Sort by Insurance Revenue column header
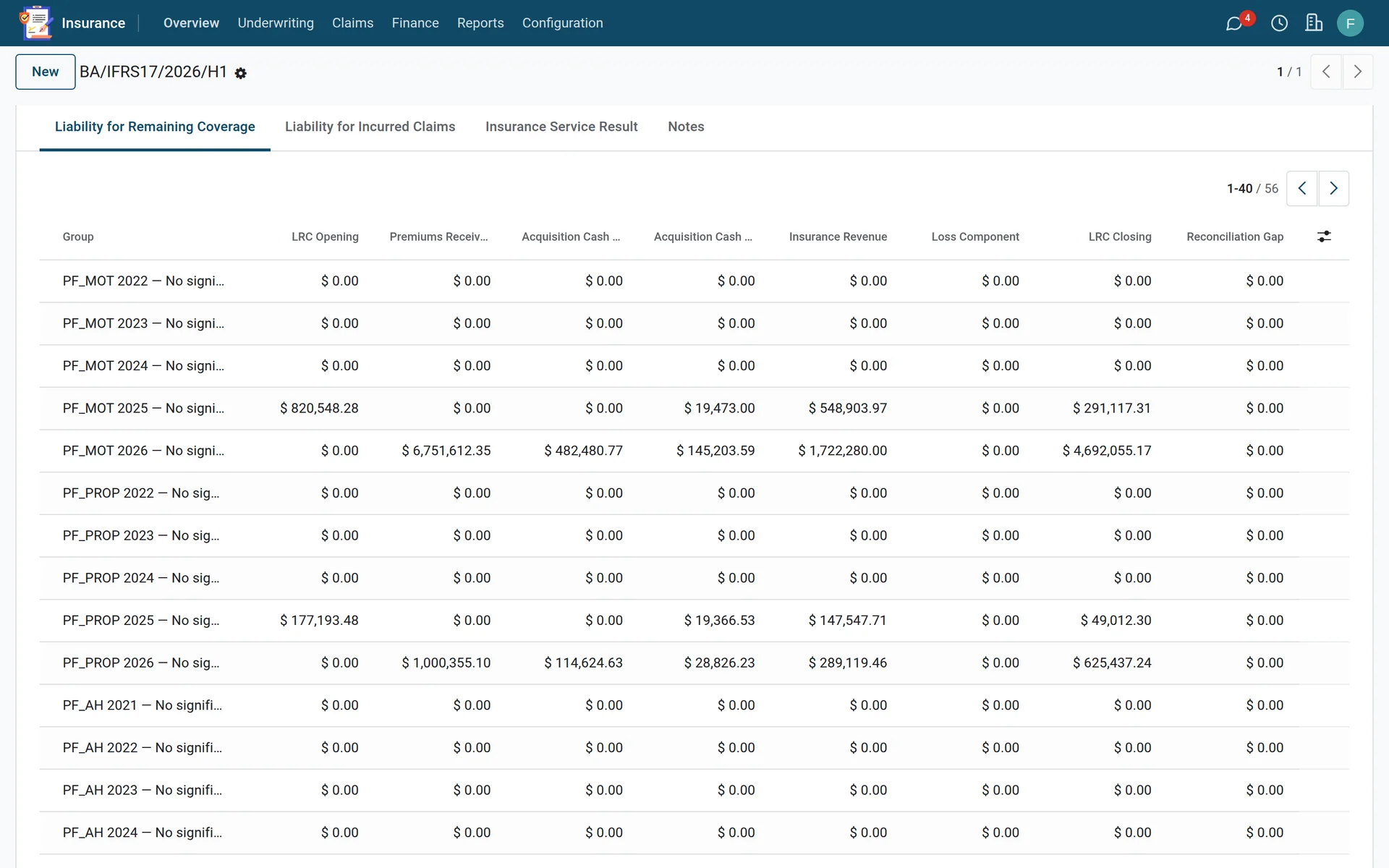 point(838,237)
